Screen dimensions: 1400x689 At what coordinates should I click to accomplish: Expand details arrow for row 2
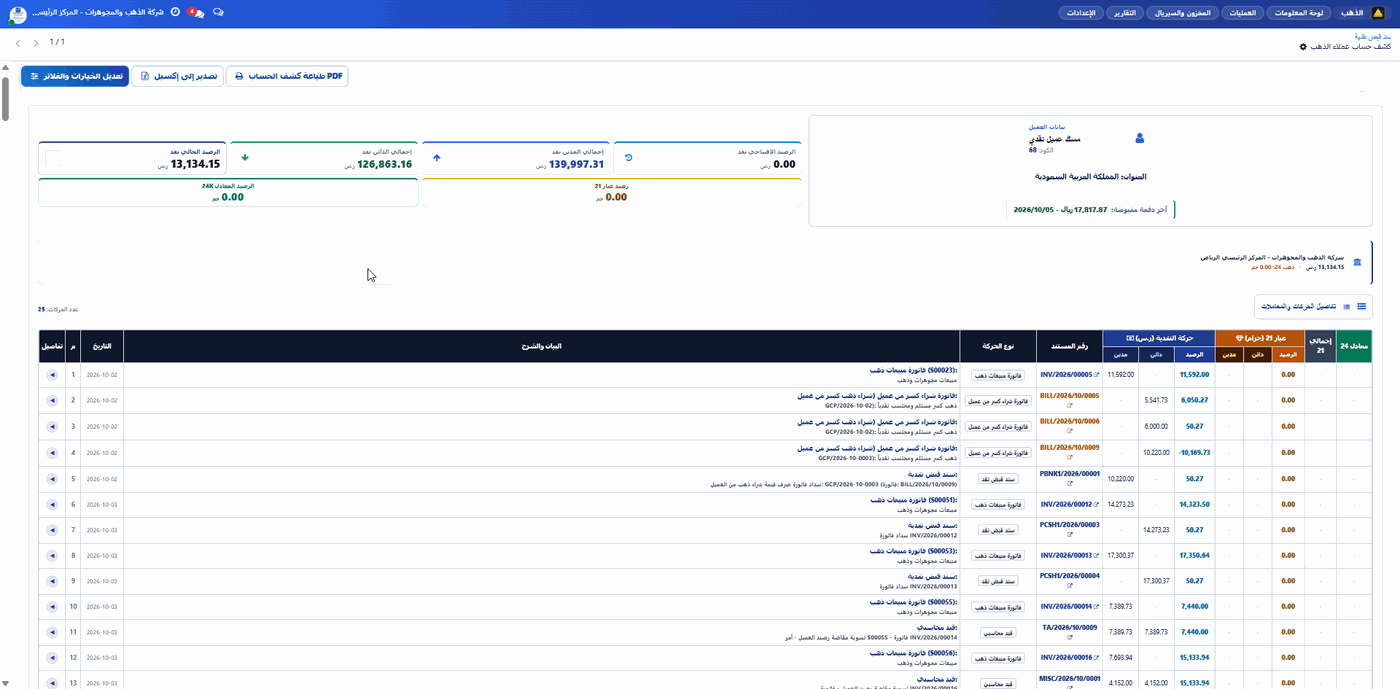(x=52, y=401)
